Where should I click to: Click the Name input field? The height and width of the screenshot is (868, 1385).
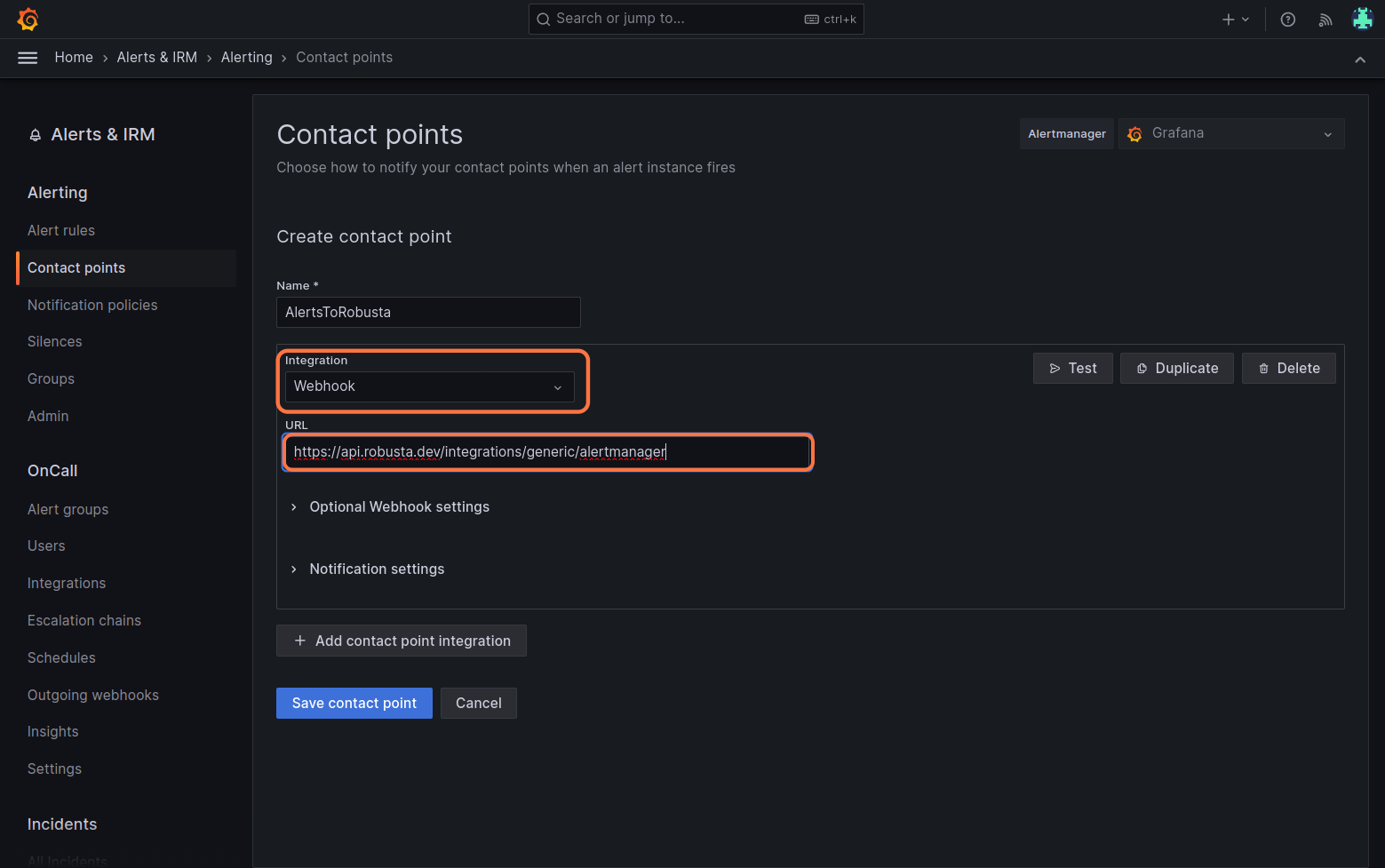pos(428,313)
